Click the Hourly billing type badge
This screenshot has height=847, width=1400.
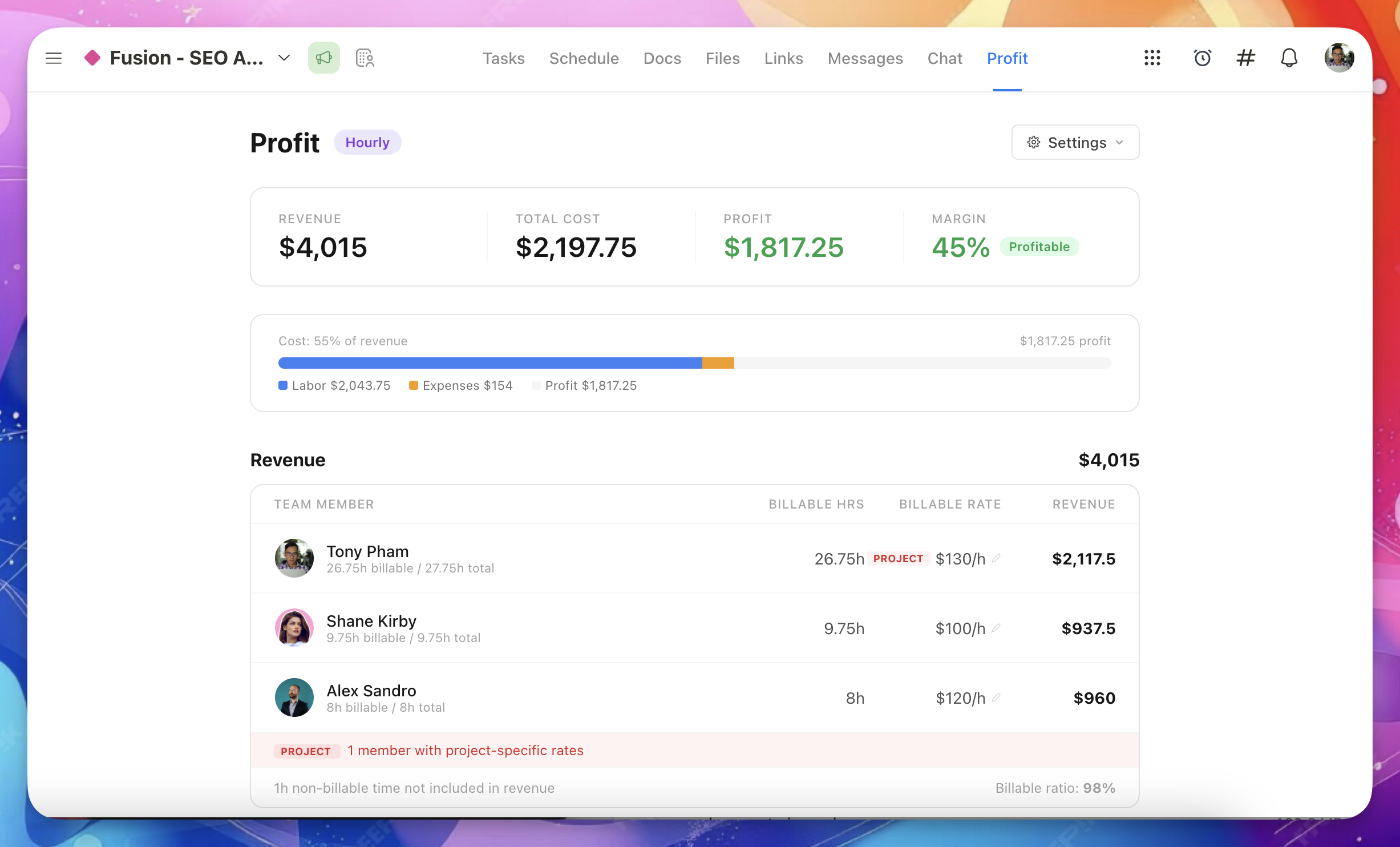click(367, 143)
